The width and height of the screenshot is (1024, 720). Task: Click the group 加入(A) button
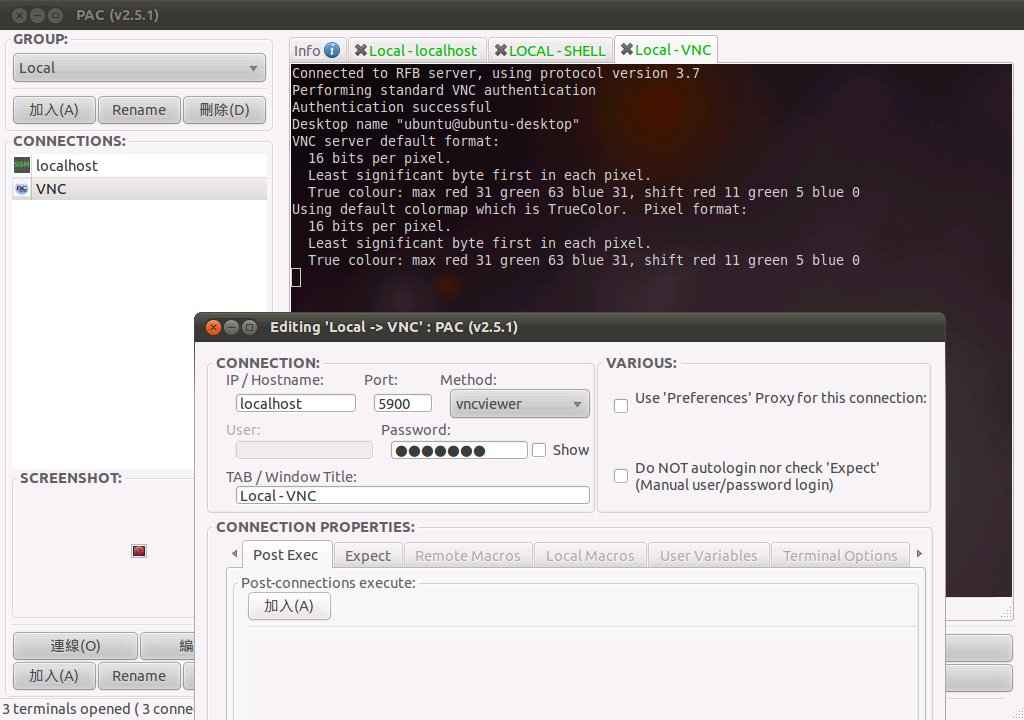[x=54, y=110]
